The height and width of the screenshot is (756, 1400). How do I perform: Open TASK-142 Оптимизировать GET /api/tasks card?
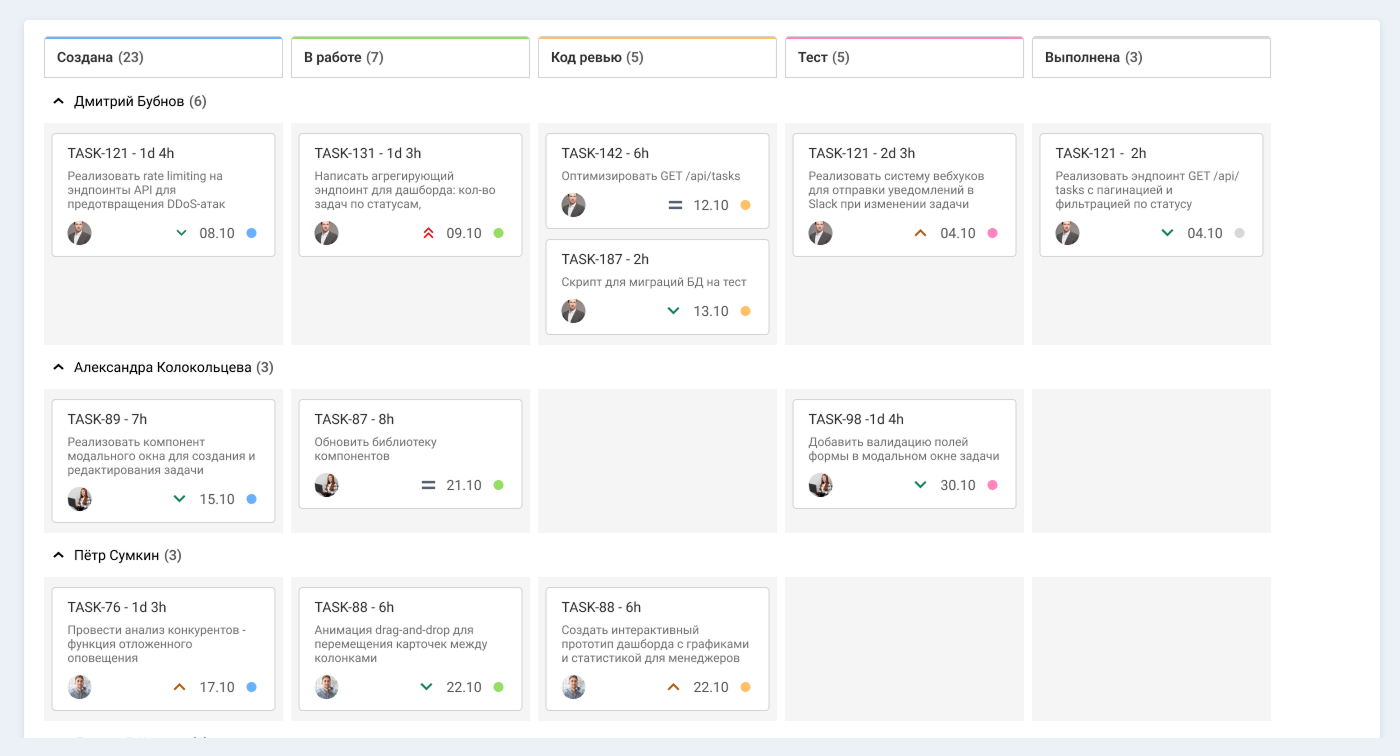click(x=657, y=181)
